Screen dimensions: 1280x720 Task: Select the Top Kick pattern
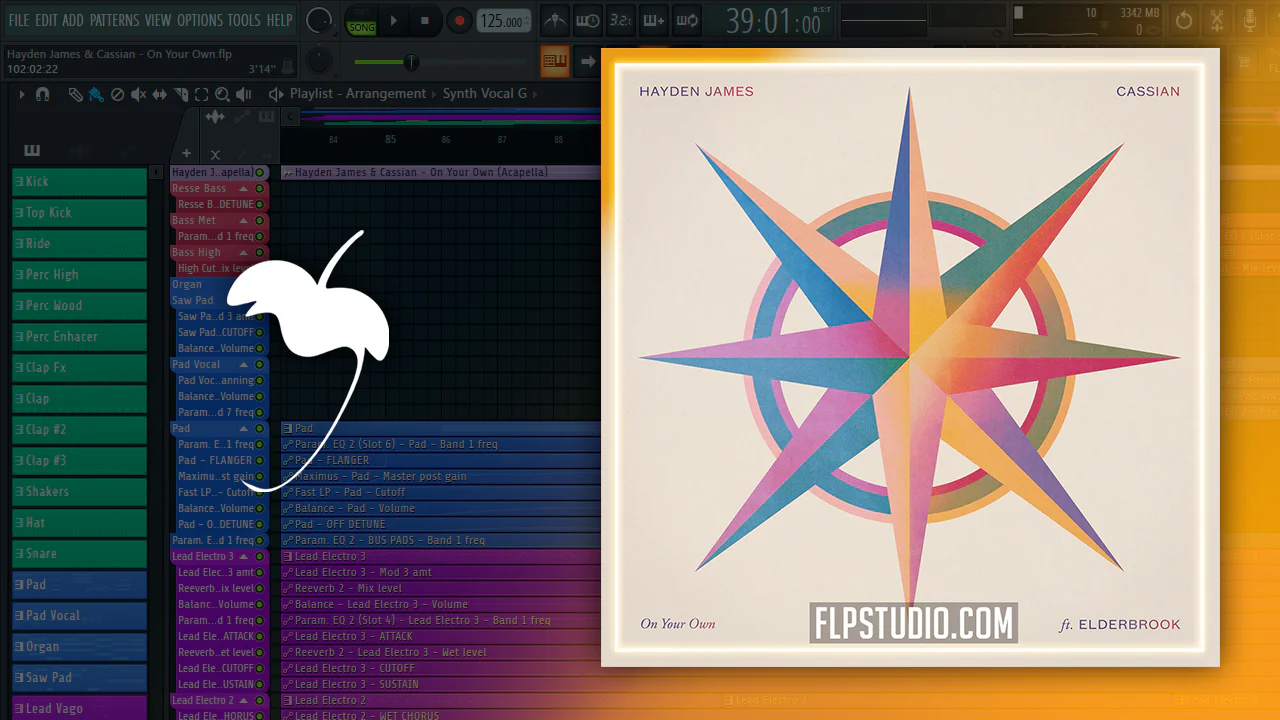(79, 213)
